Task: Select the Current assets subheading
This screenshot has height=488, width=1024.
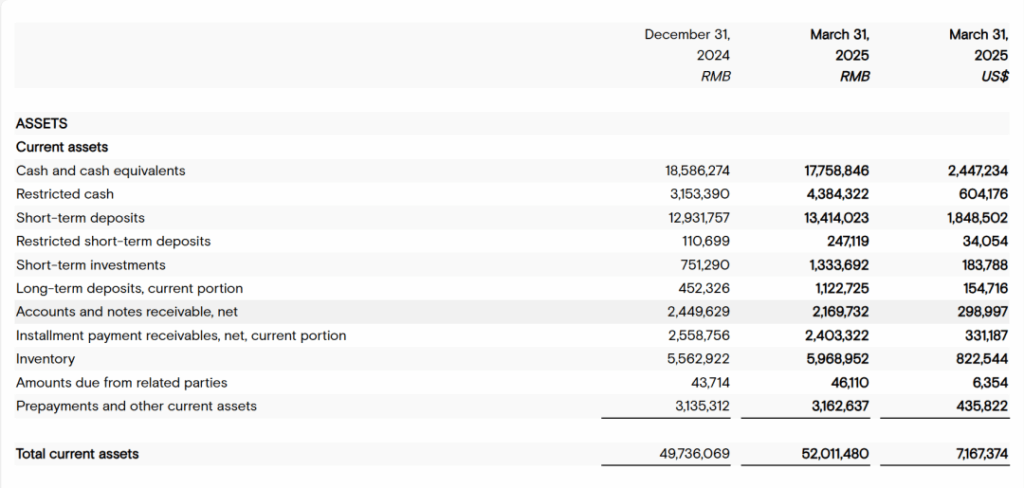Action: 62,147
